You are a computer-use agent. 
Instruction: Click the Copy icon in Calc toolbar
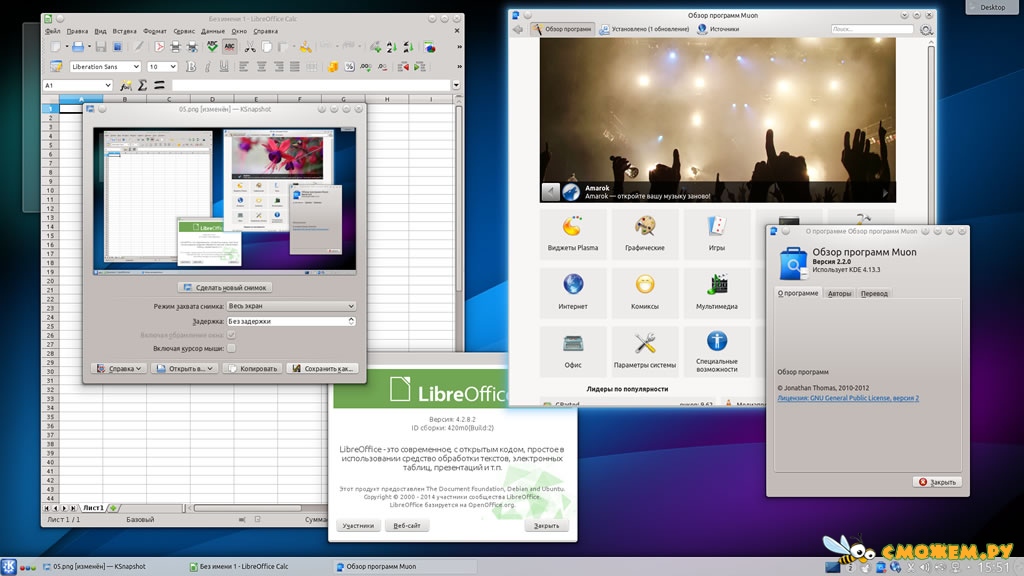coord(267,47)
